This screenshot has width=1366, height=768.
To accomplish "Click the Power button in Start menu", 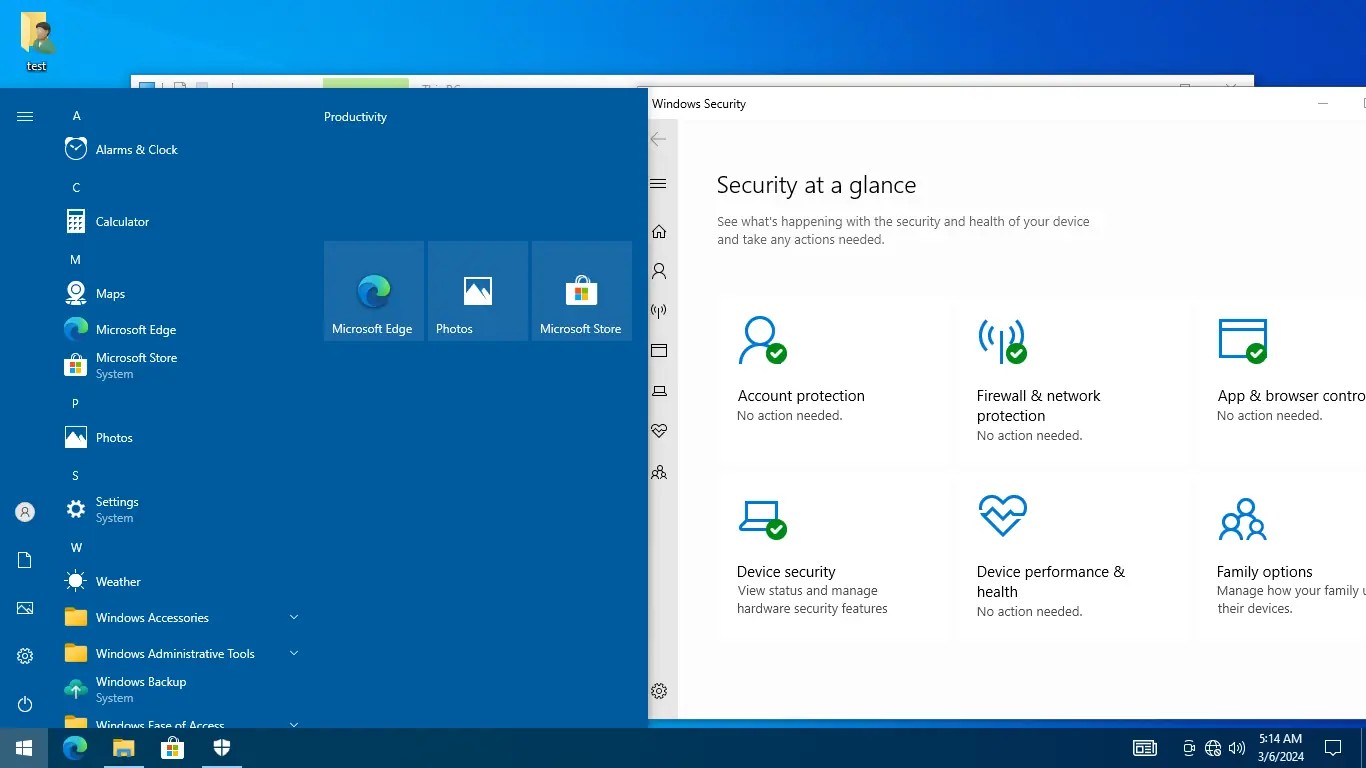I will point(25,704).
